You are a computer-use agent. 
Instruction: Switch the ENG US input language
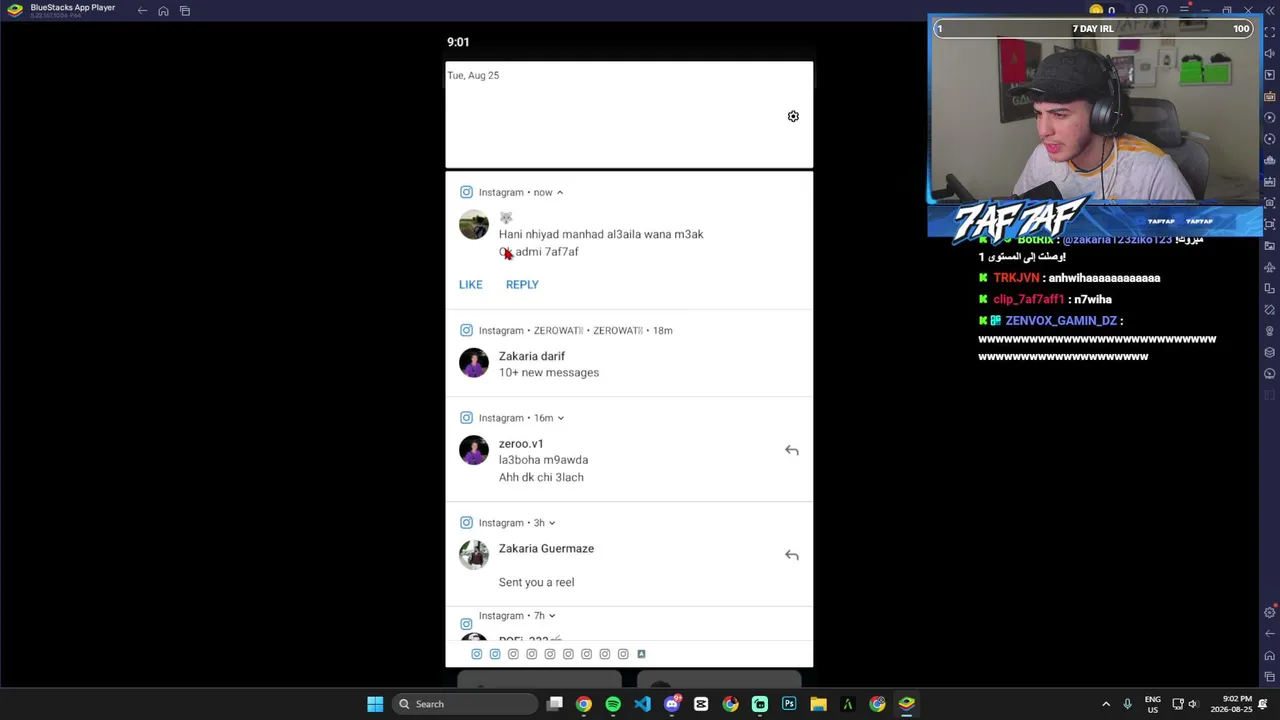coord(1153,704)
